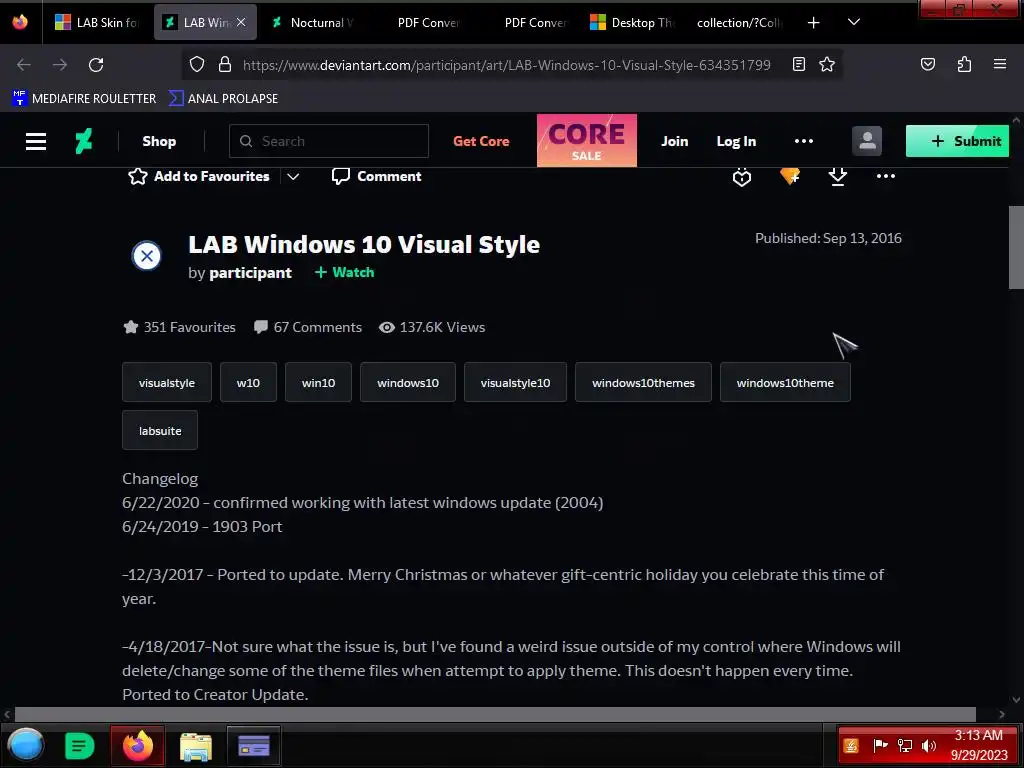
Task: Focus the deviantart.com address bar
Action: click(x=506, y=65)
